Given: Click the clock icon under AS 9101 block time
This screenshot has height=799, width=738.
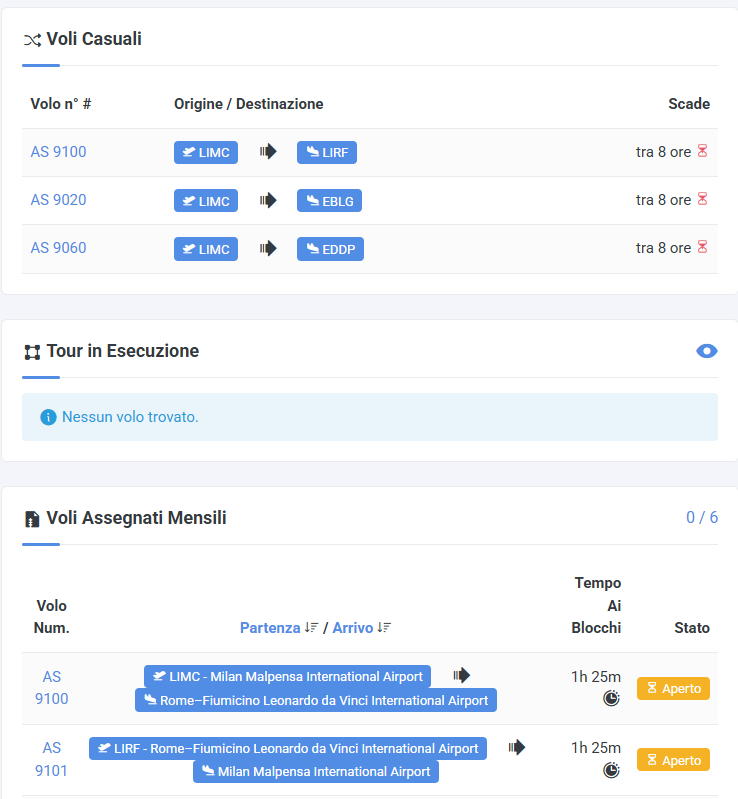Looking at the screenshot, I should pos(611,770).
